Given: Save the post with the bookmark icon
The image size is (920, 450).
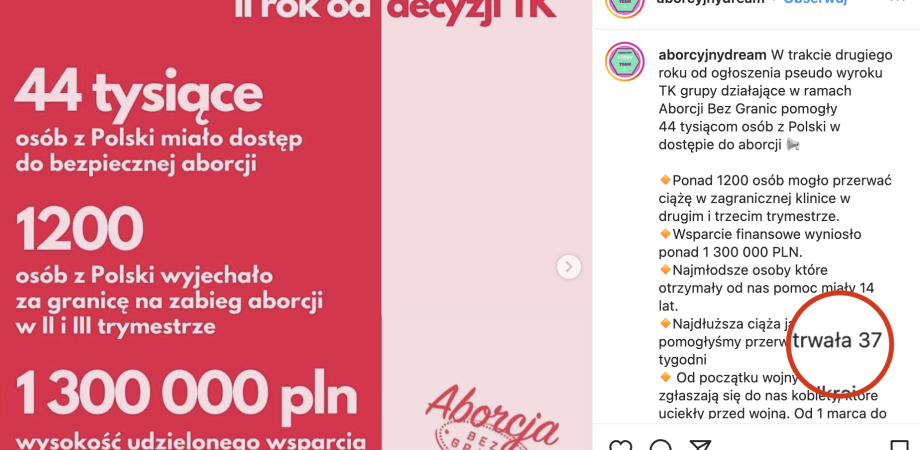Looking at the screenshot, I should 899,445.
